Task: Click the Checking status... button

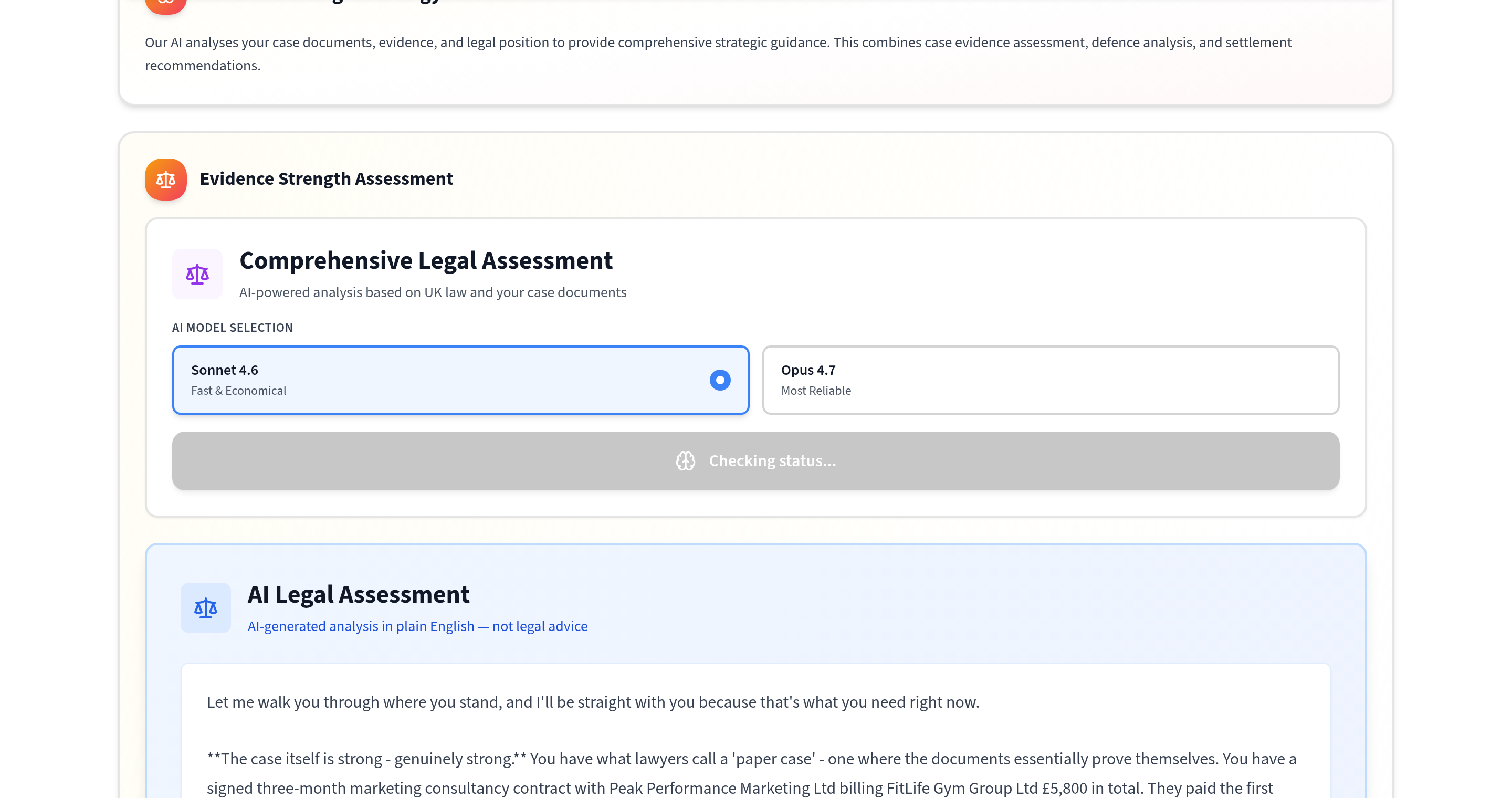Action: tap(755, 461)
